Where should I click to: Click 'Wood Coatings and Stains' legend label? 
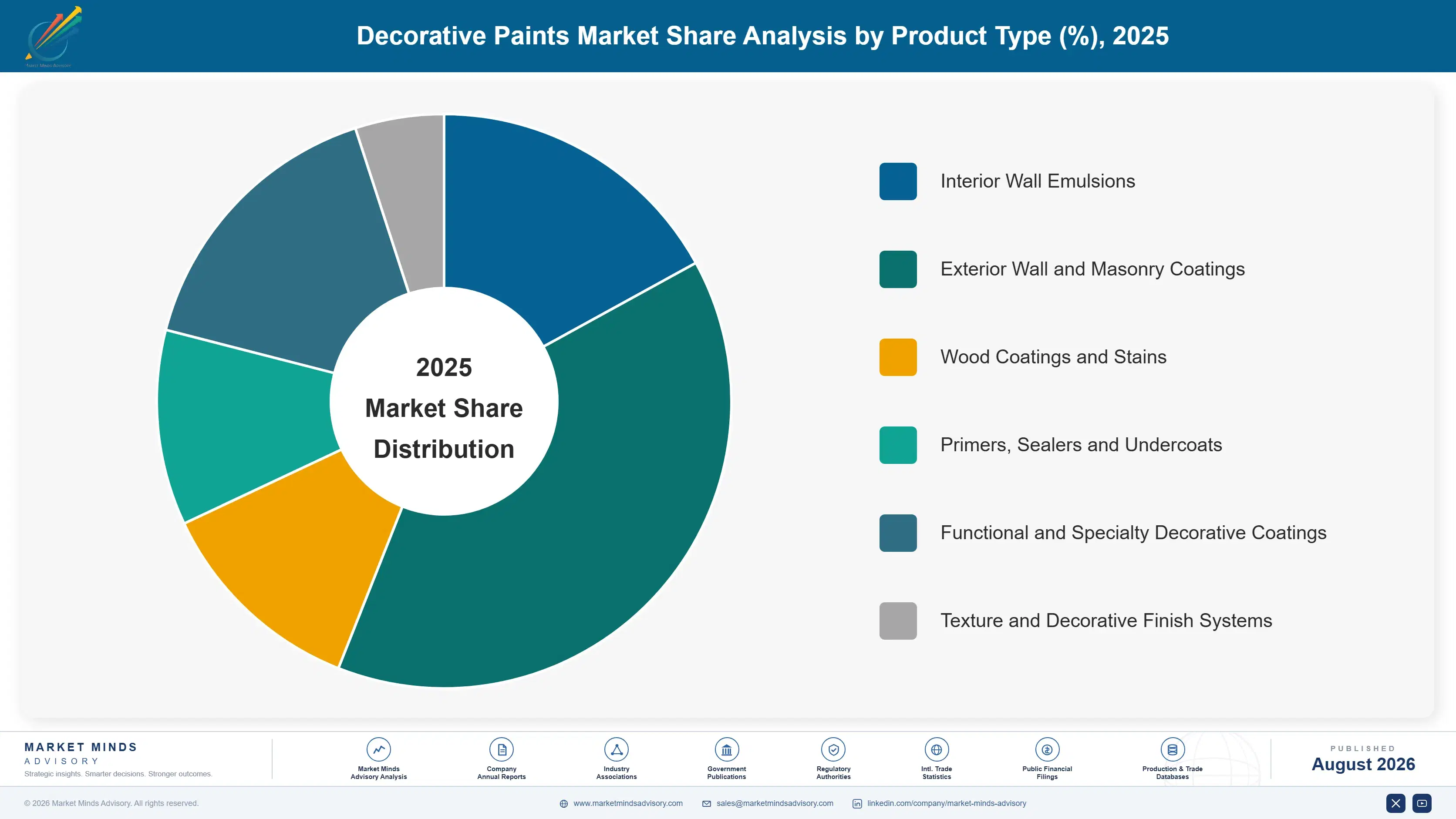(1054, 357)
